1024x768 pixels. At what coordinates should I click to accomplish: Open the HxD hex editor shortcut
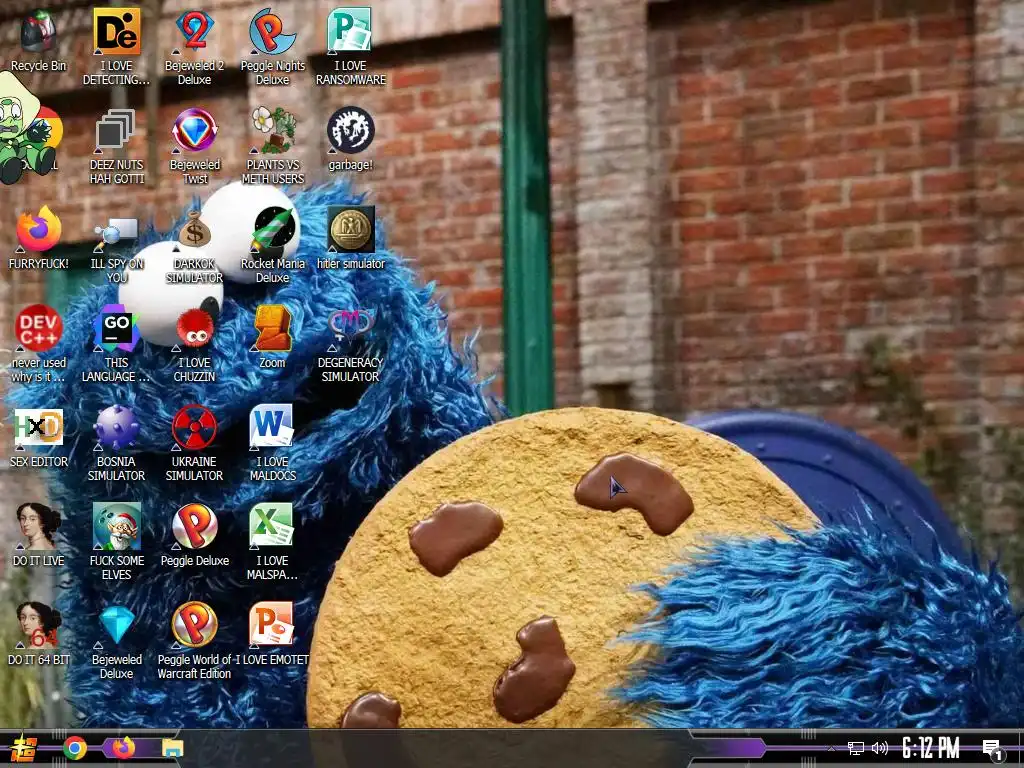tap(39, 427)
